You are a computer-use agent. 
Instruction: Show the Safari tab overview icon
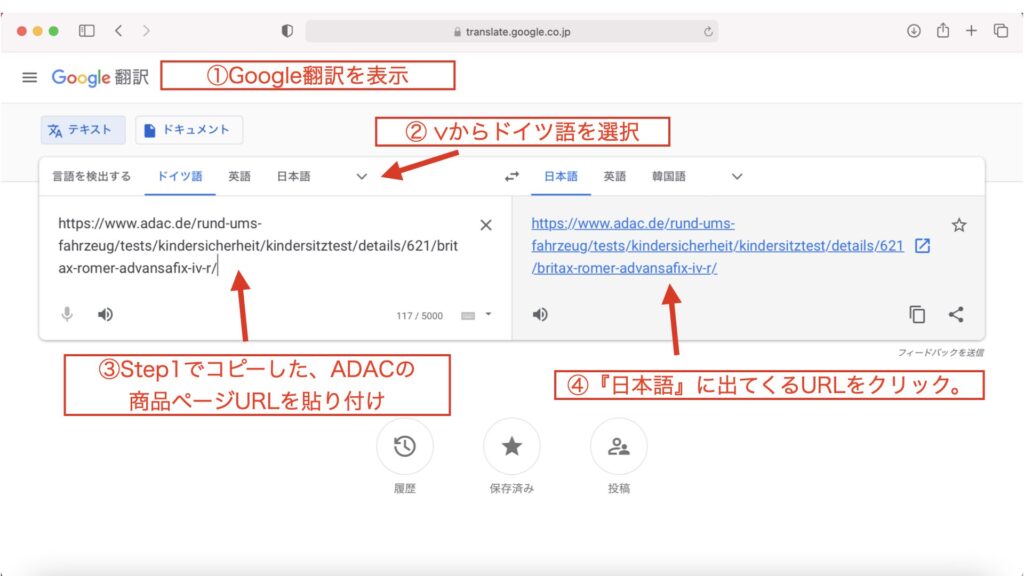pyautogui.click(x=1000, y=31)
